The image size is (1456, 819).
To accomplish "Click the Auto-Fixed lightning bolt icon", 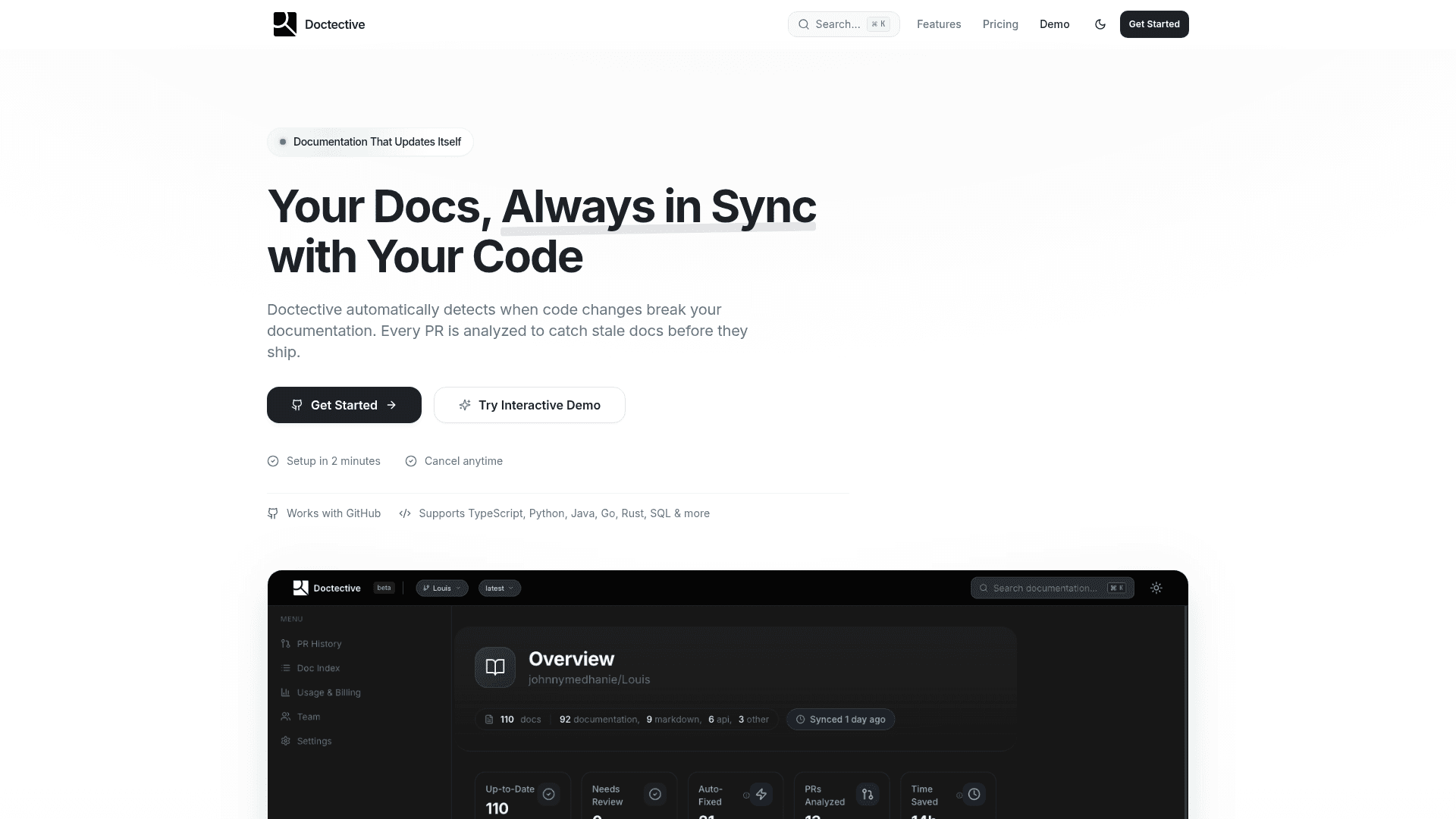I will tap(761, 794).
